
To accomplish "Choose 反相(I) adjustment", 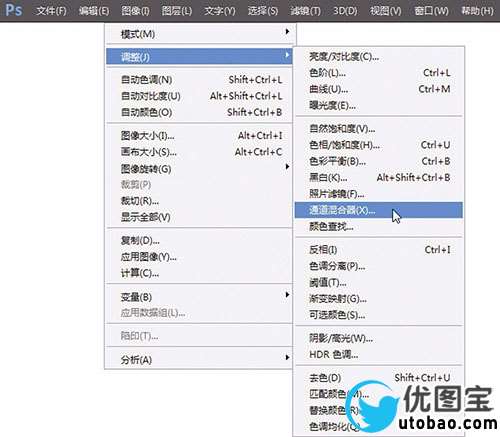I will click(x=379, y=249).
